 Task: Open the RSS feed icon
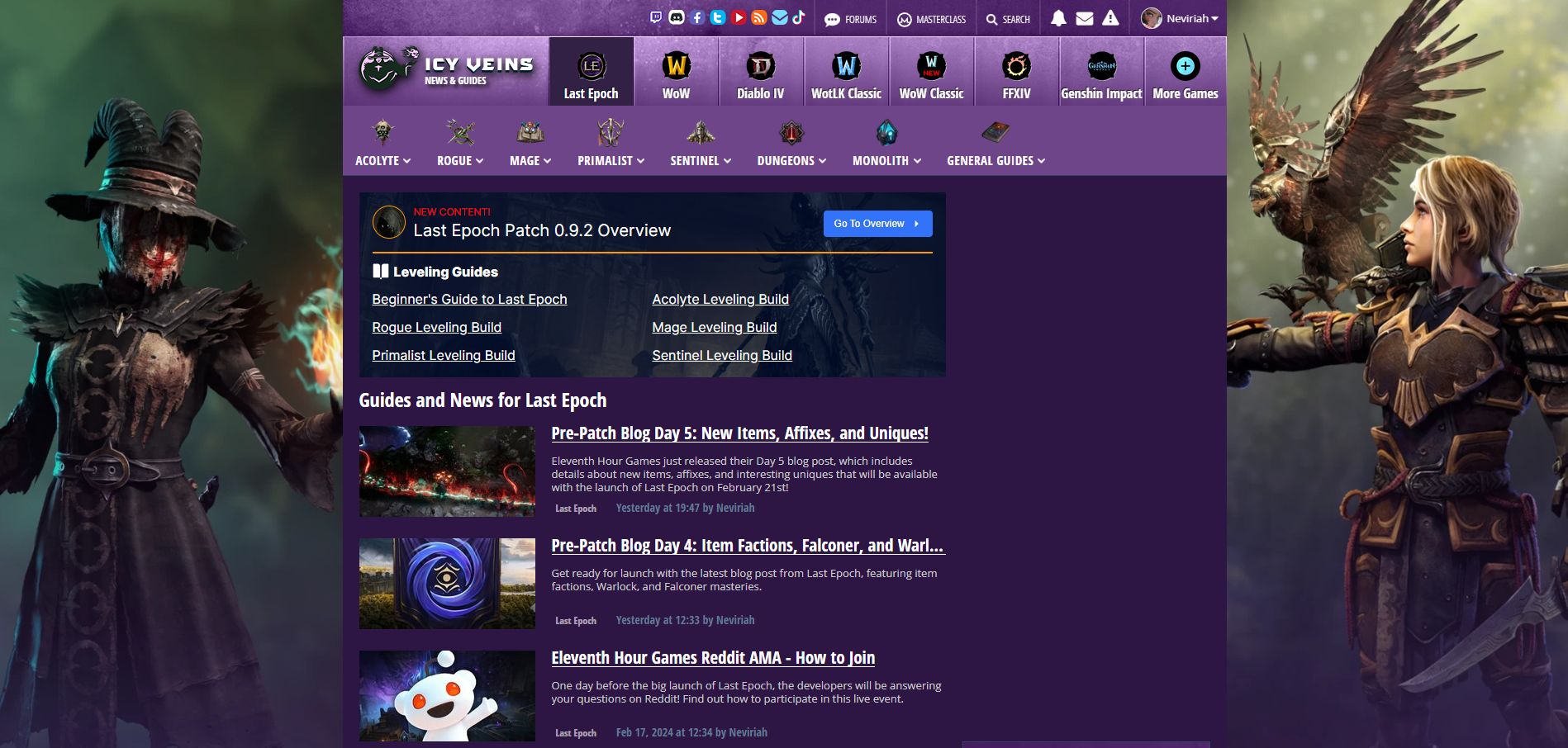tap(759, 17)
